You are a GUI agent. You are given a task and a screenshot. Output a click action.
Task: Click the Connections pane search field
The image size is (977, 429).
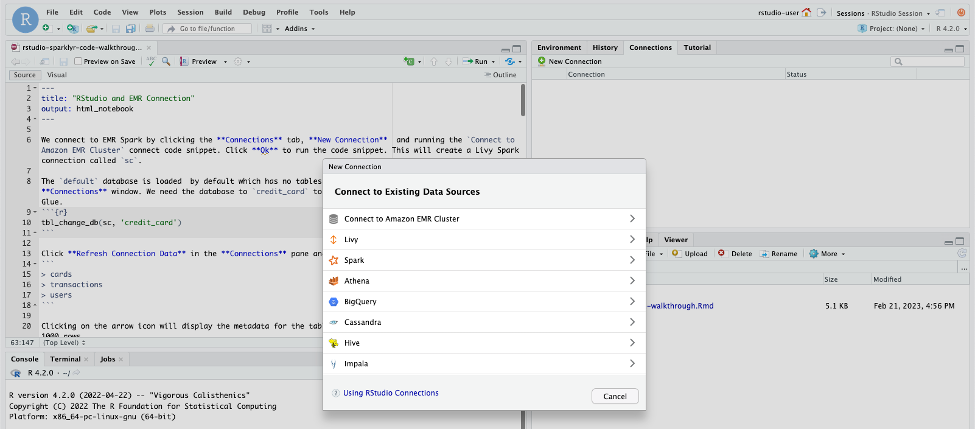(928, 62)
